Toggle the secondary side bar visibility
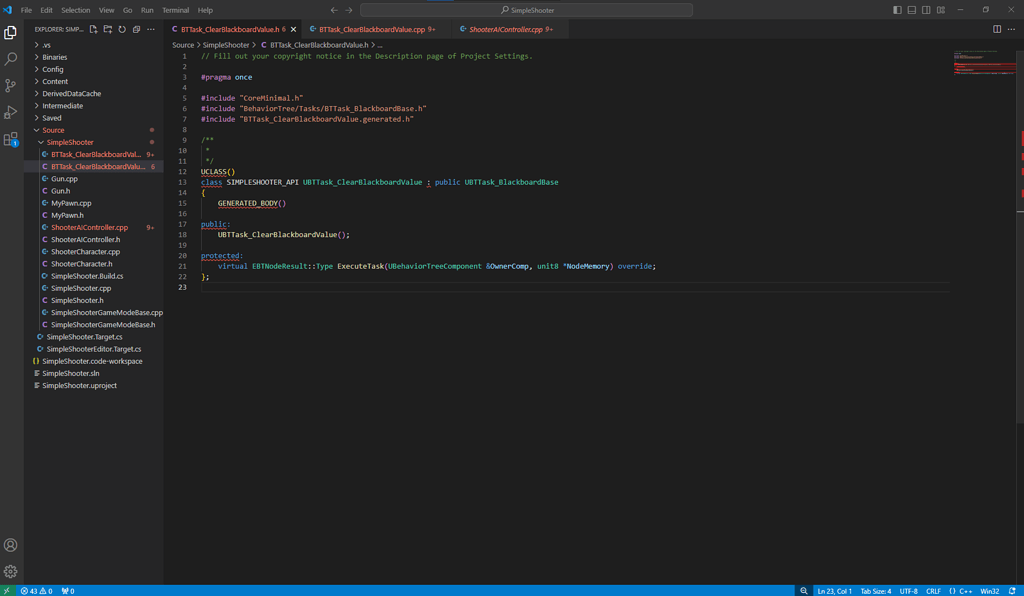 [926, 10]
